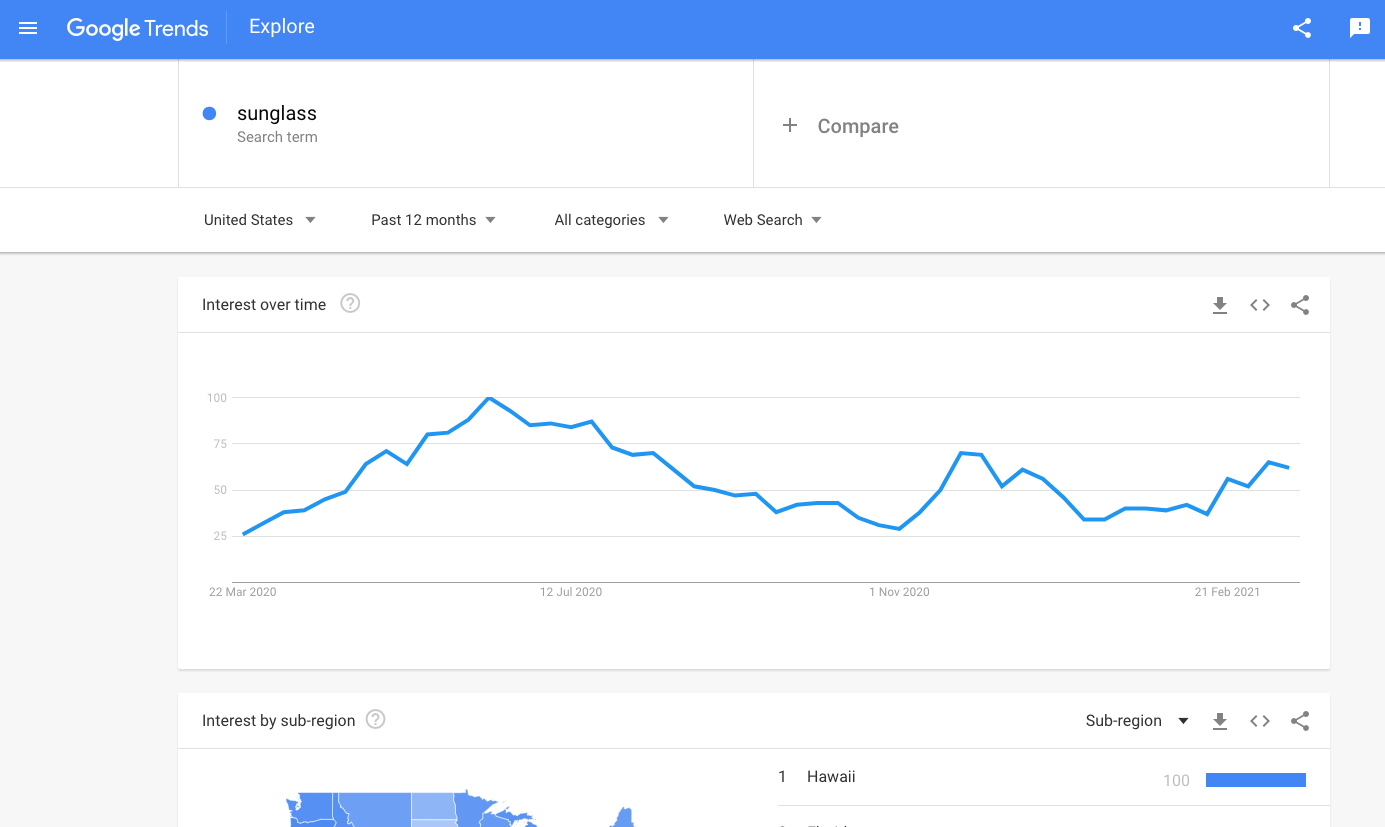
Task: Expand the All categories dropdown
Action: [x=611, y=219]
